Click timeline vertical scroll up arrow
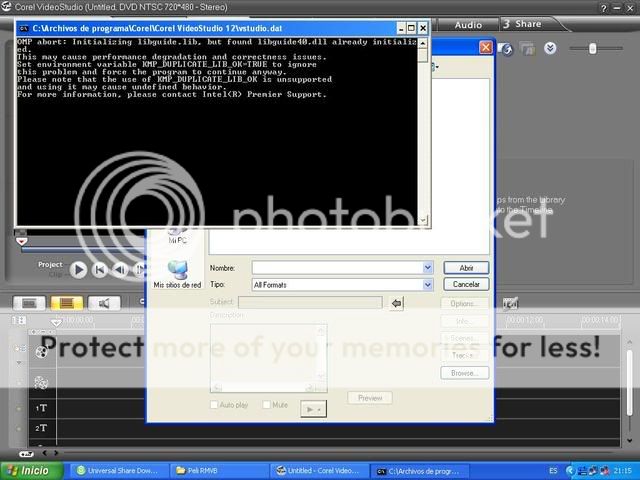The image size is (640, 480). pos(629,342)
